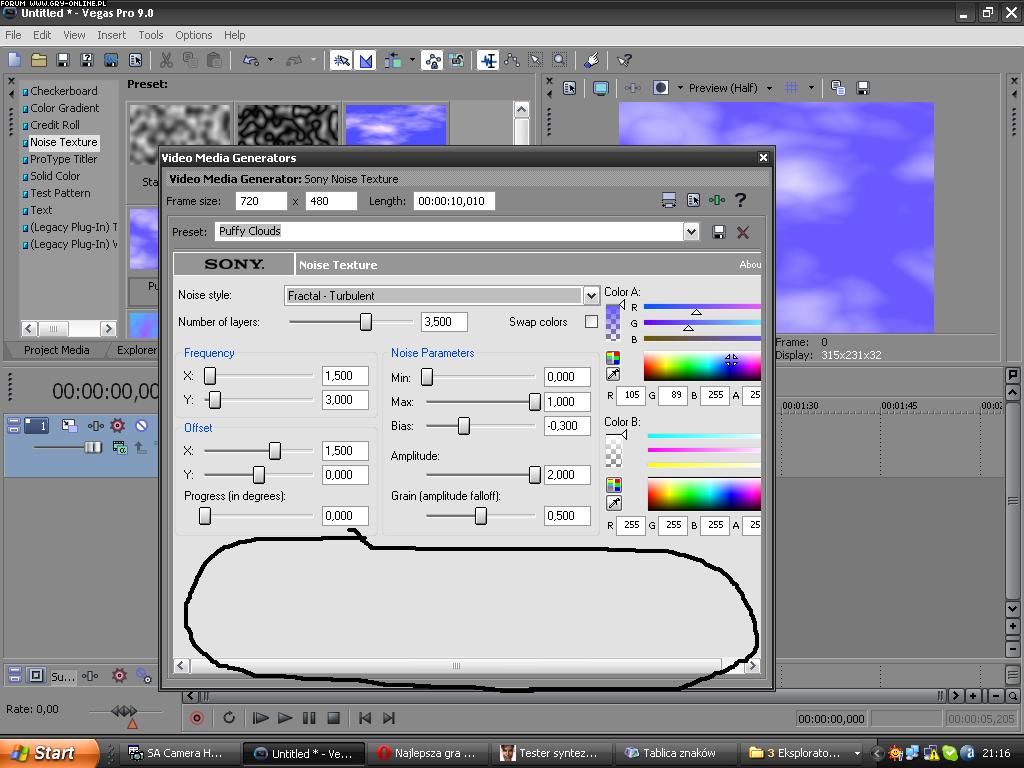
Task: Open the Undo history dropdown arrow
Action: 270,61
